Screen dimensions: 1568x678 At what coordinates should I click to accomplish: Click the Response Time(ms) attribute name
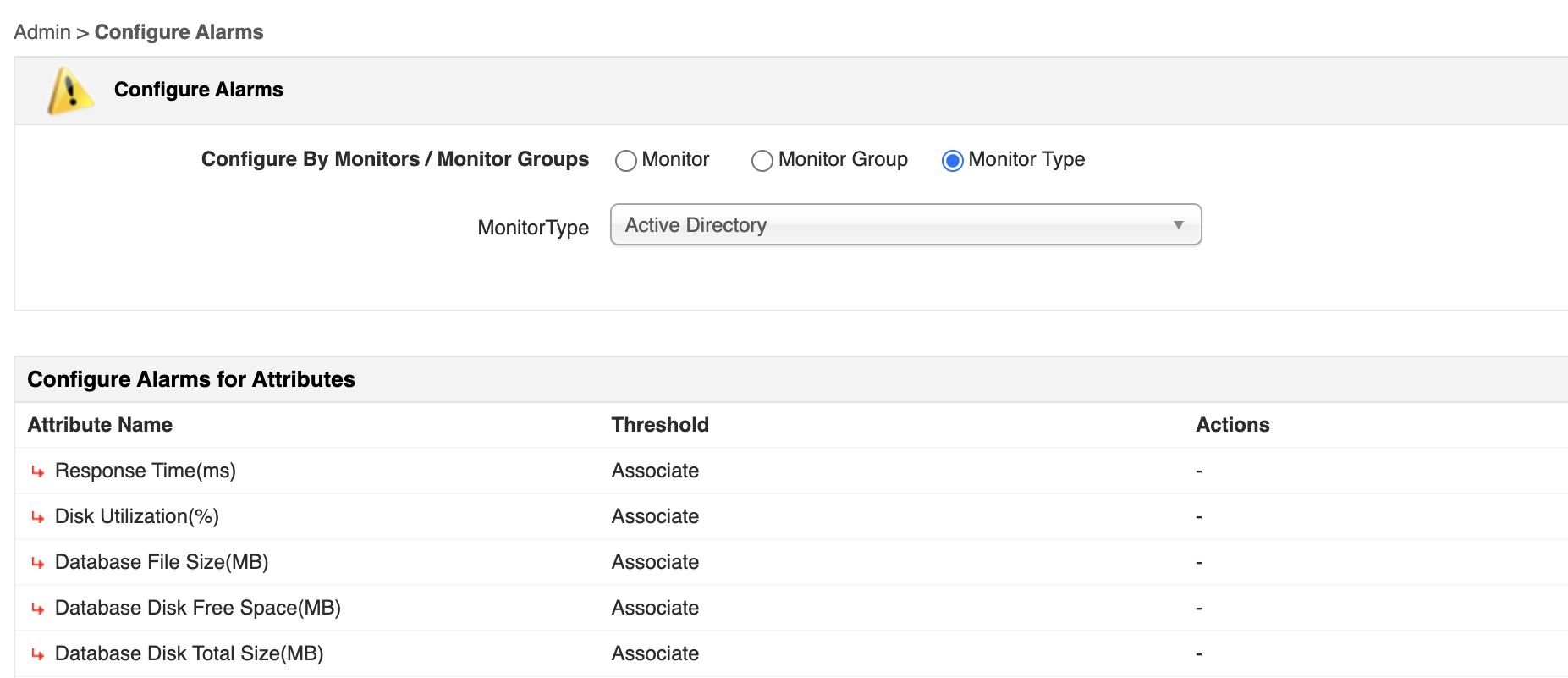(x=146, y=471)
